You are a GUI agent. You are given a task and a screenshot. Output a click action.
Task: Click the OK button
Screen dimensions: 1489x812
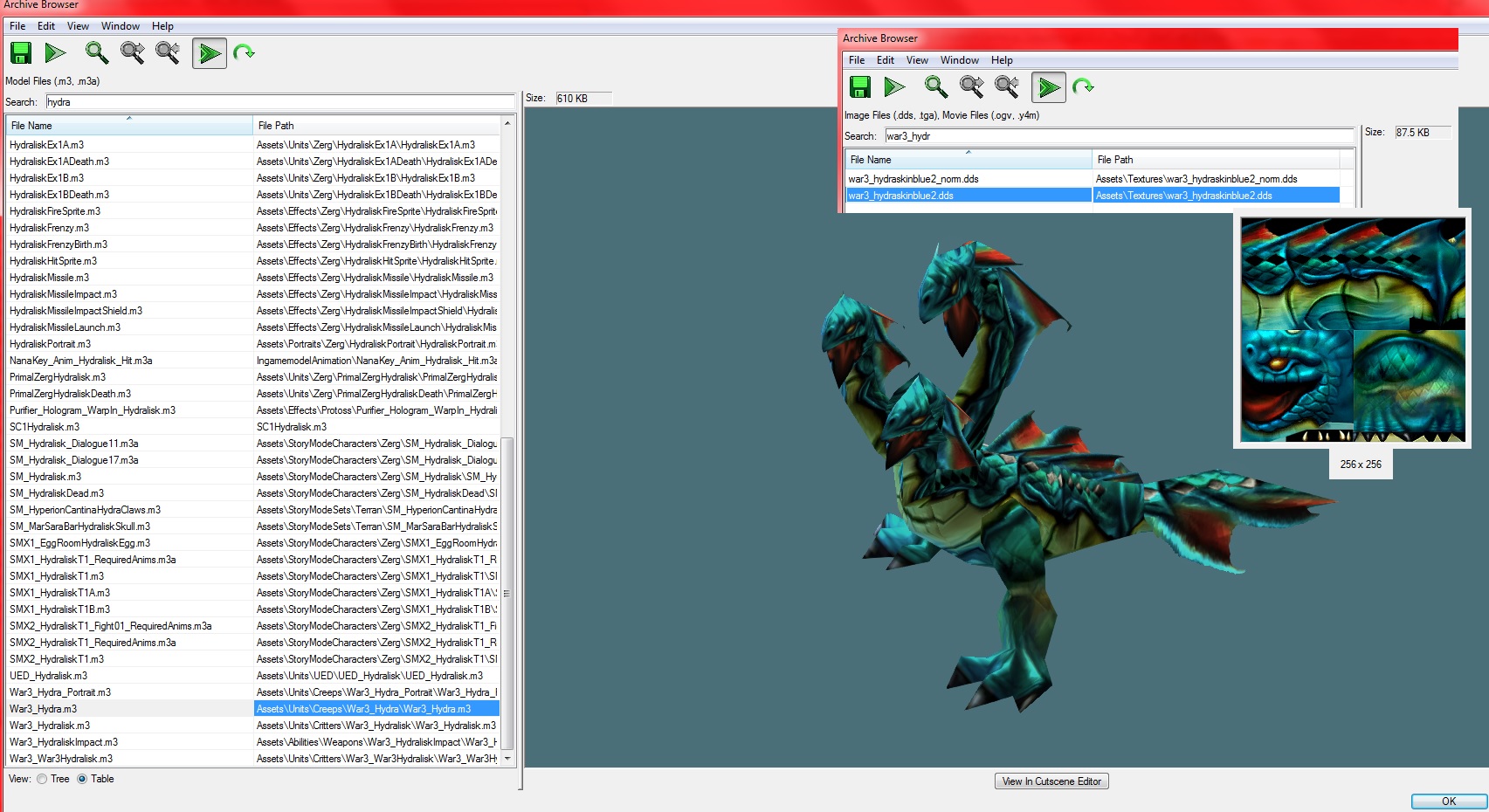(x=1449, y=802)
